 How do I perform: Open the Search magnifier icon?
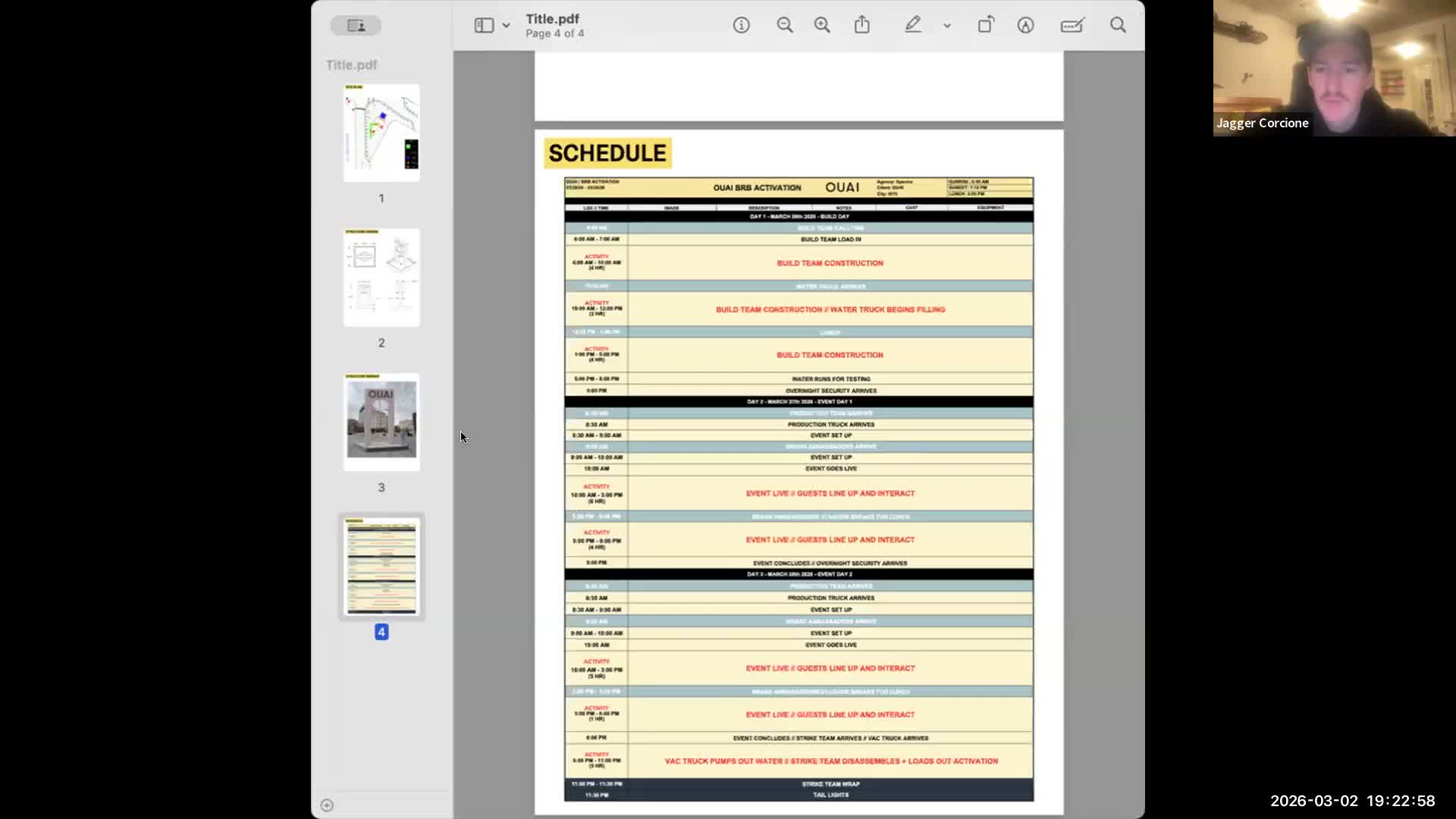(1118, 25)
